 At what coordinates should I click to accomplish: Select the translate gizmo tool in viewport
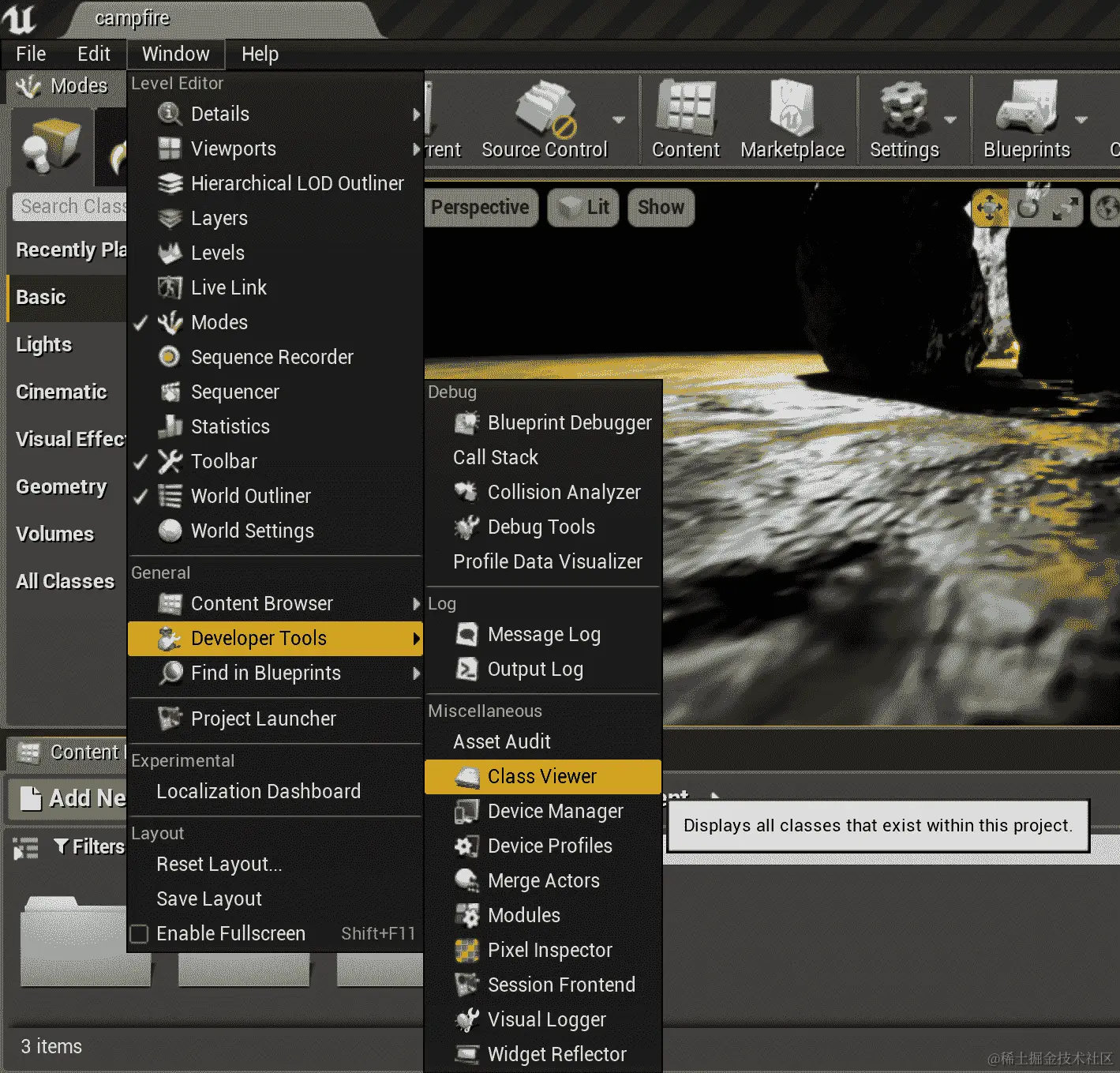[990, 208]
